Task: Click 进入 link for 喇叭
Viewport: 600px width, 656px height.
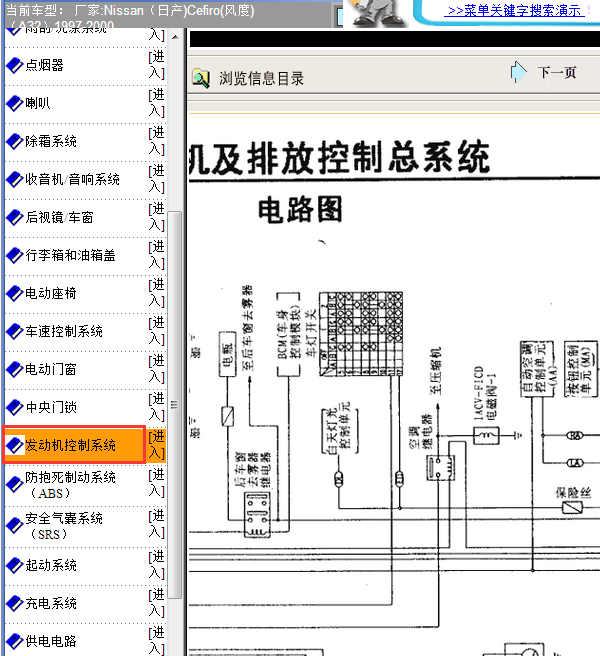Action: (x=157, y=103)
